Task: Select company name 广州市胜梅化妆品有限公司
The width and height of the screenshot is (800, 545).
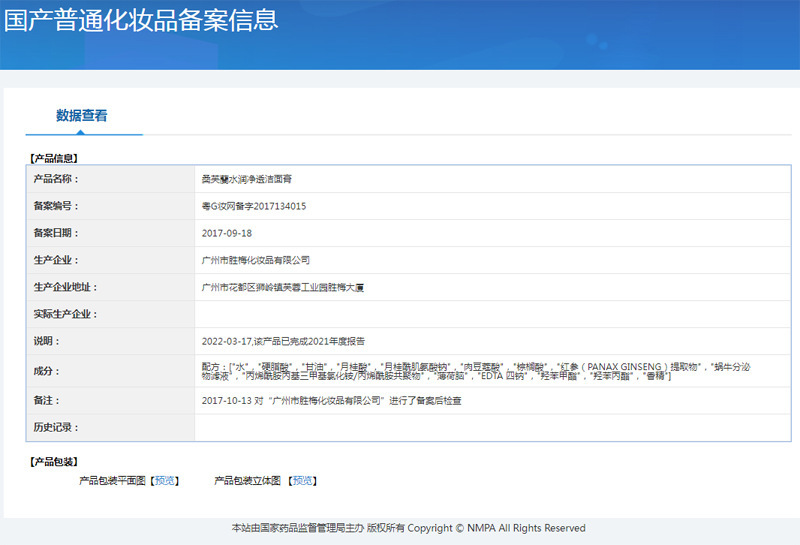Action: pos(256,260)
